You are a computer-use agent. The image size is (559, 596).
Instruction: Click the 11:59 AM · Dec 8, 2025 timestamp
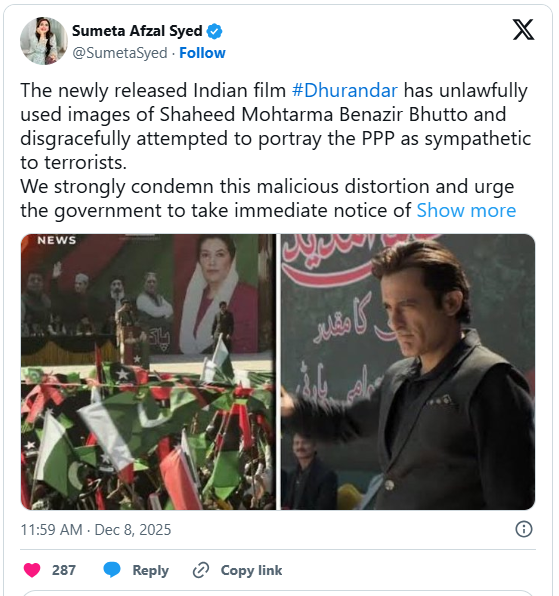(x=96, y=529)
